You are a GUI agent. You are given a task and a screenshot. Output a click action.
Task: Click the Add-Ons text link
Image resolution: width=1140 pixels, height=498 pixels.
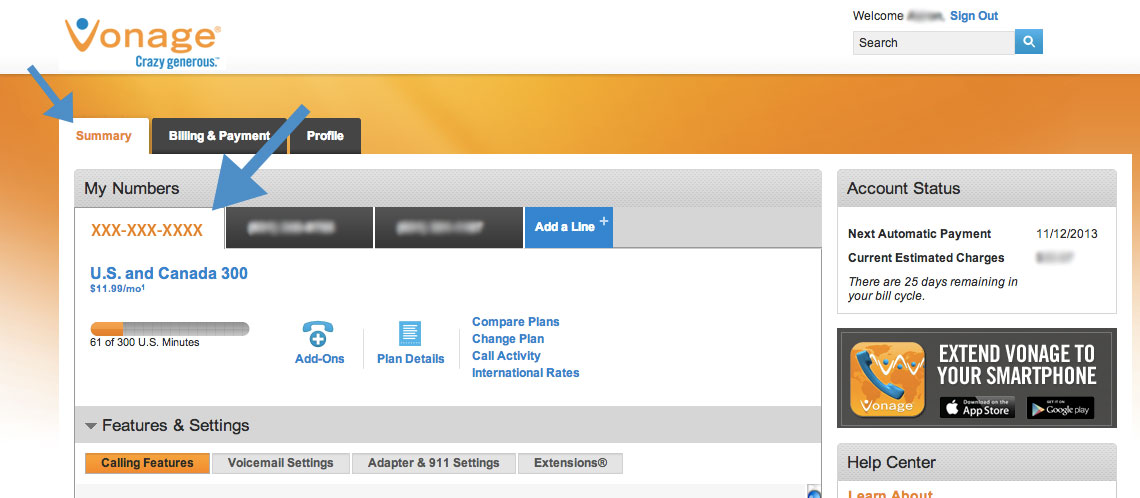[x=320, y=359]
